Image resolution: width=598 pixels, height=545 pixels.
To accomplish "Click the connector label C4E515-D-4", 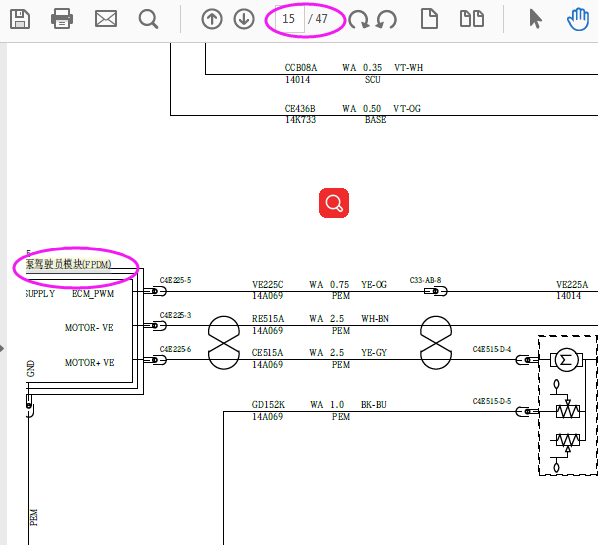I will [x=492, y=349].
